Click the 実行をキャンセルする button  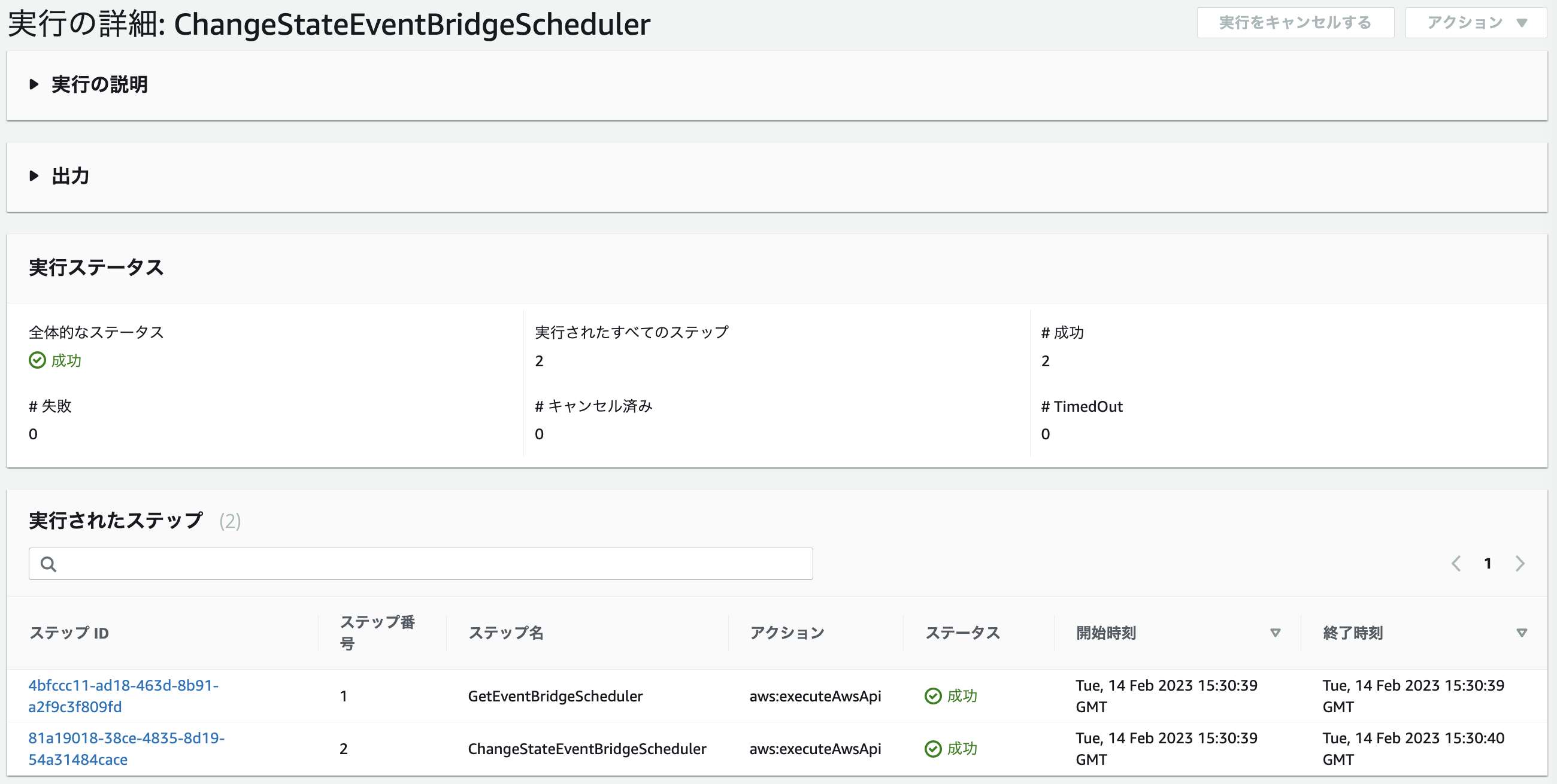pyautogui.click(x=1296, y=22)
